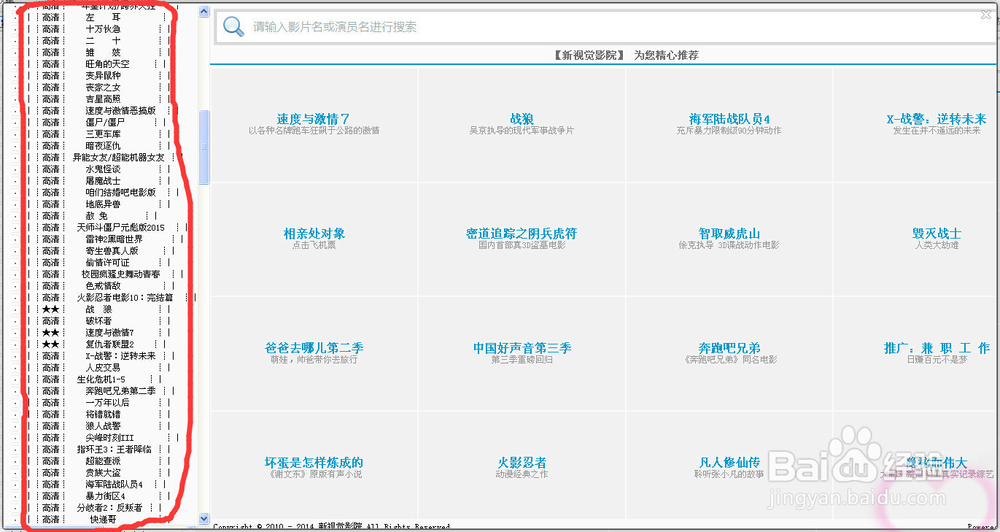Select 寄生兽真人版 in the movie list

pyautogui.click(x=112, y=251)
